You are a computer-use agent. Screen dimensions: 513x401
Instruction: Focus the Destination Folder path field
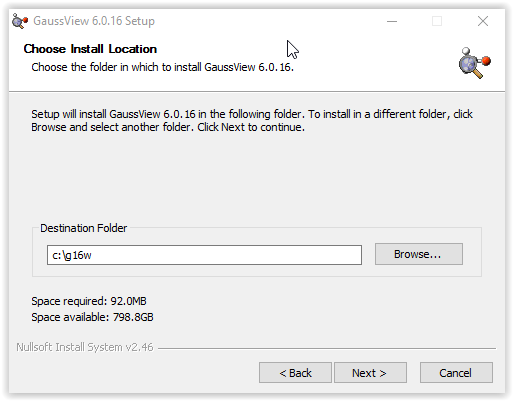point(204,255)
